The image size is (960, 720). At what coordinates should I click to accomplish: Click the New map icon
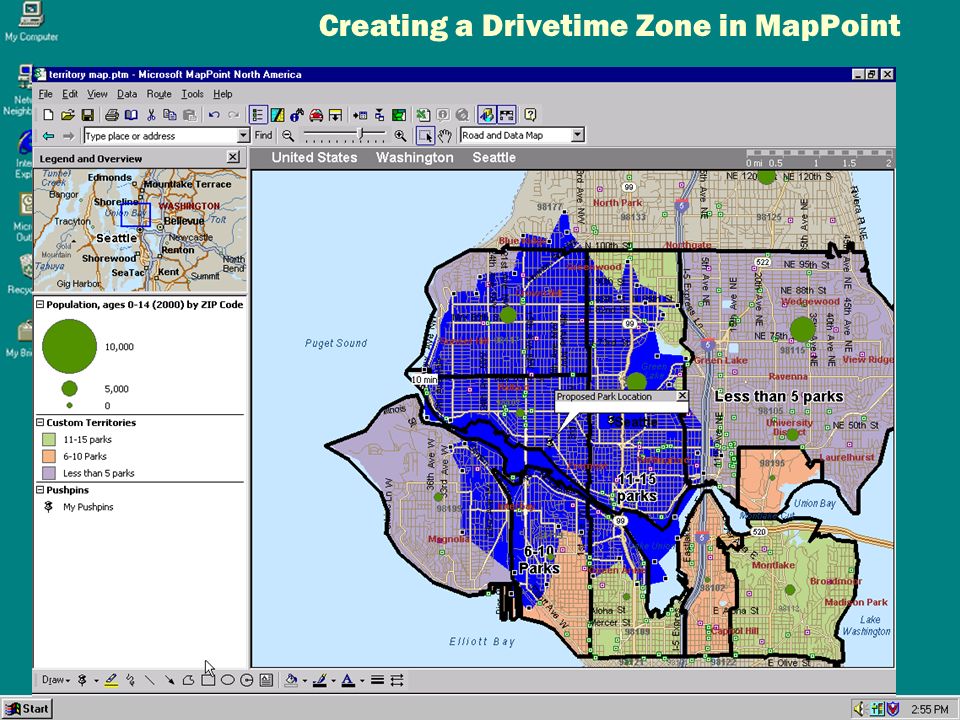pos(48,115)
